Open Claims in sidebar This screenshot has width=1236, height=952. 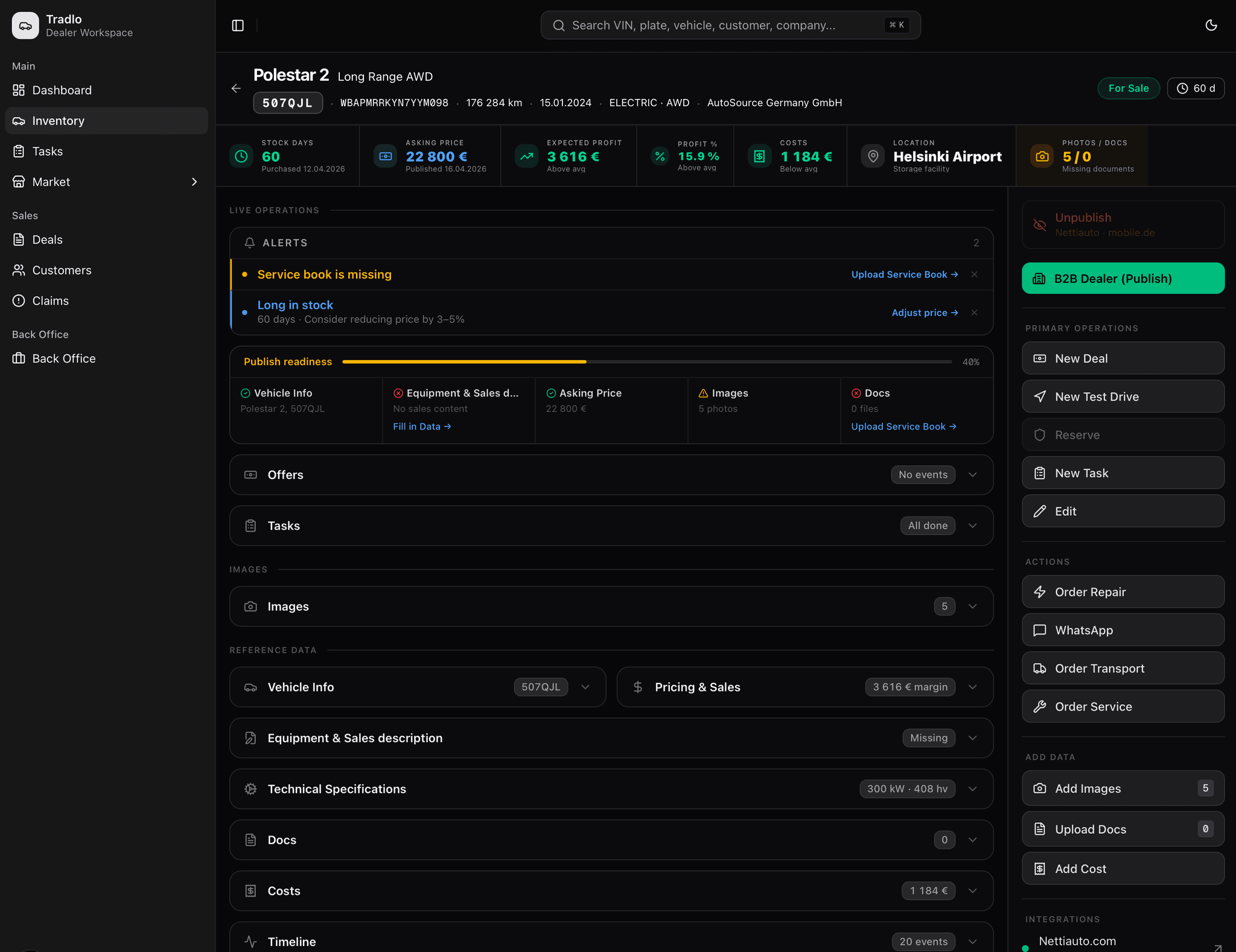(x=106, y=300)
